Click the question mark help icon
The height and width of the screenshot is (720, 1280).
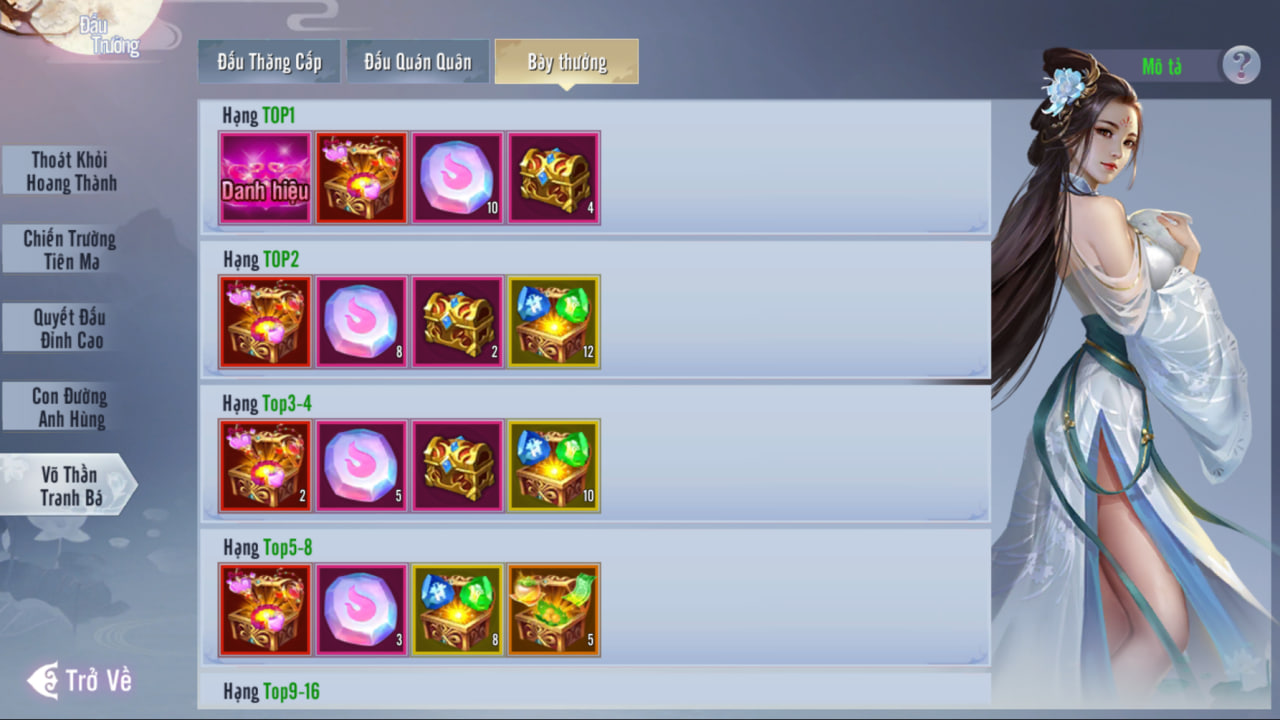pyautogui.click(x=1241, y=65)
